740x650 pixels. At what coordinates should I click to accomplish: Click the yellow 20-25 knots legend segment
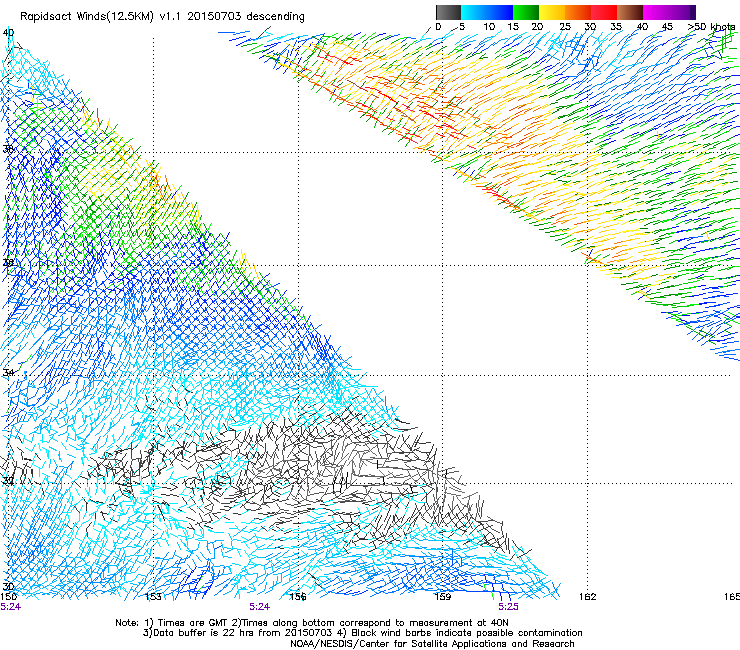[552, 12]
